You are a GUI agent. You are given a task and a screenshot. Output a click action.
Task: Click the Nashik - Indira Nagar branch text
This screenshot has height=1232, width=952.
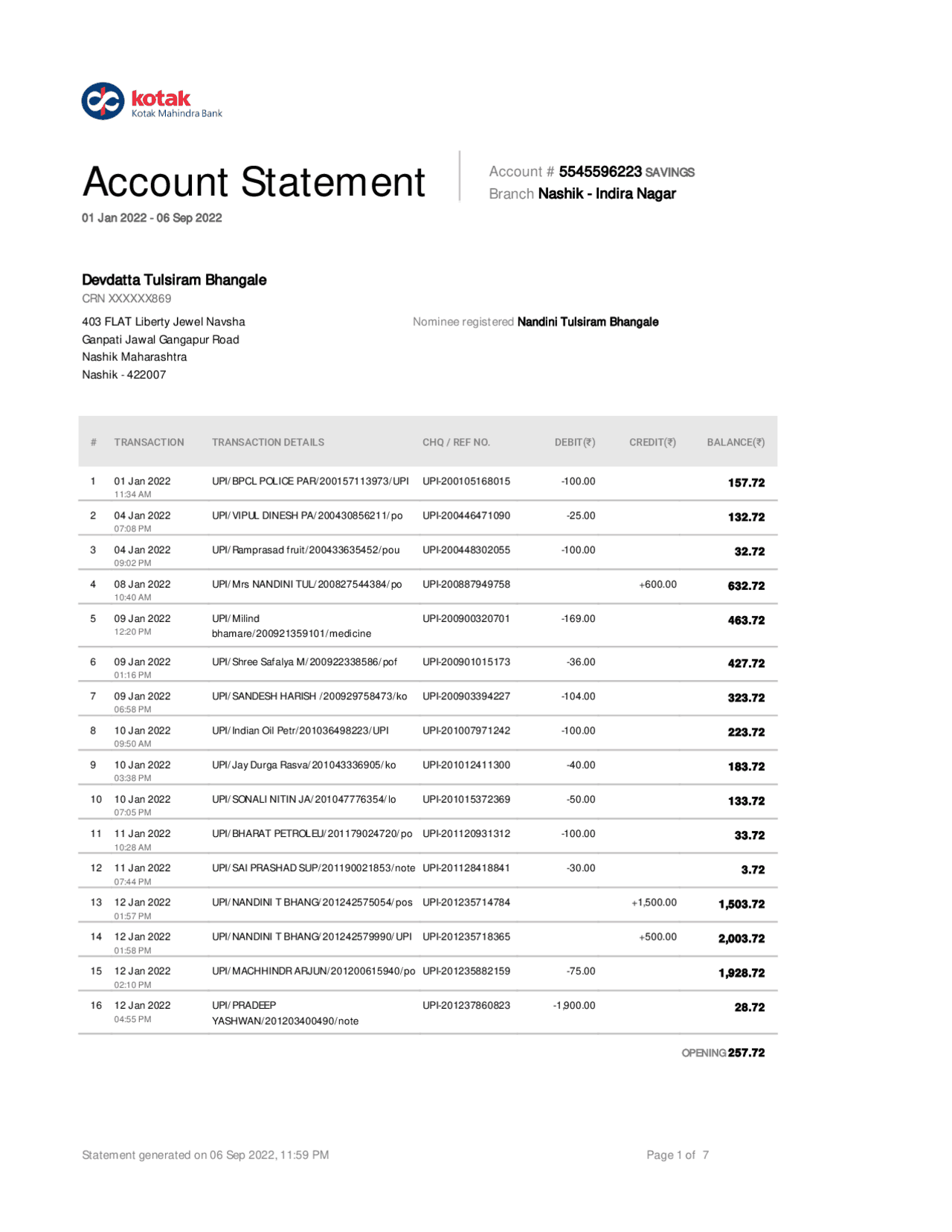[607, 193]
